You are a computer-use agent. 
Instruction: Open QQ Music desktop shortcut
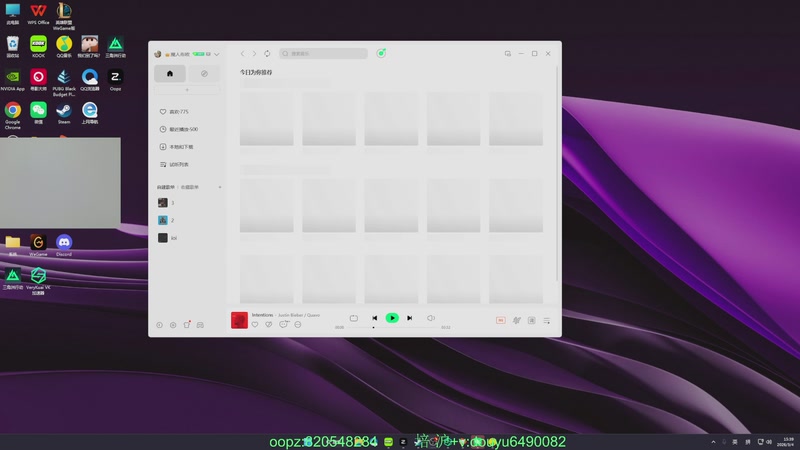click(x=64, y=46)
